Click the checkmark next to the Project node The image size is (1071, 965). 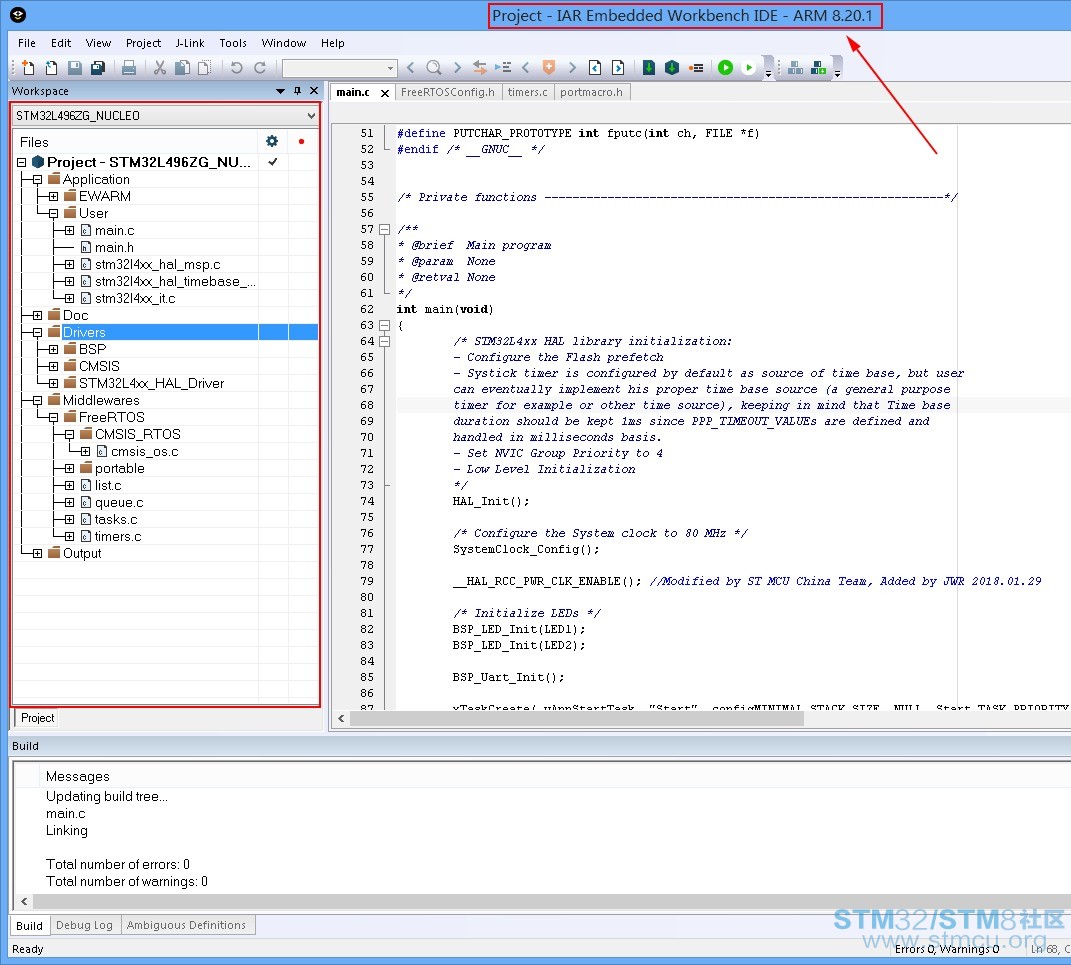[273, 162]
